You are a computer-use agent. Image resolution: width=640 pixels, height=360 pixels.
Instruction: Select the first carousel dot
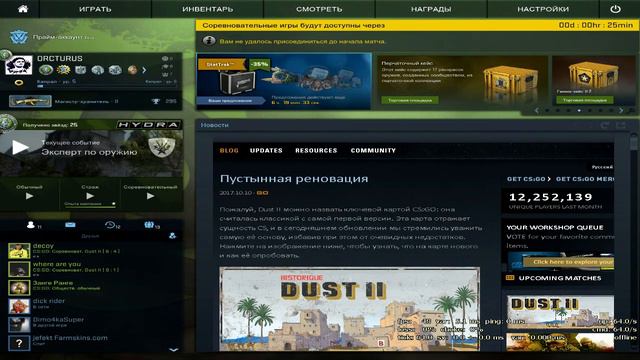tap(547, 110)
